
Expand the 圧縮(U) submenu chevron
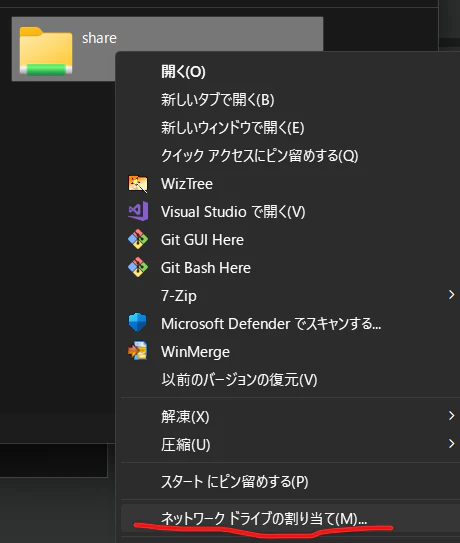click(451, 443)
